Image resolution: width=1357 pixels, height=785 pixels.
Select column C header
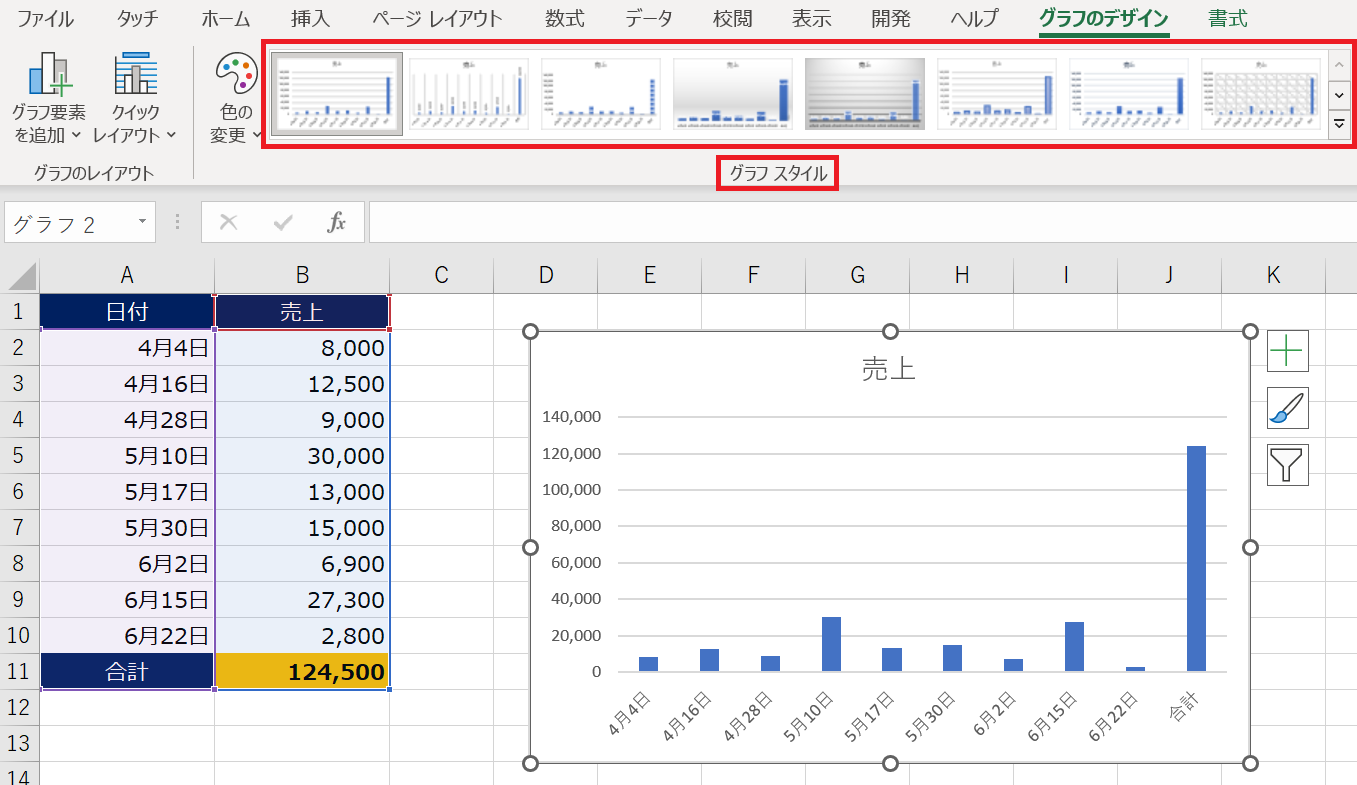pyautogui.click(x=441, y=276)
